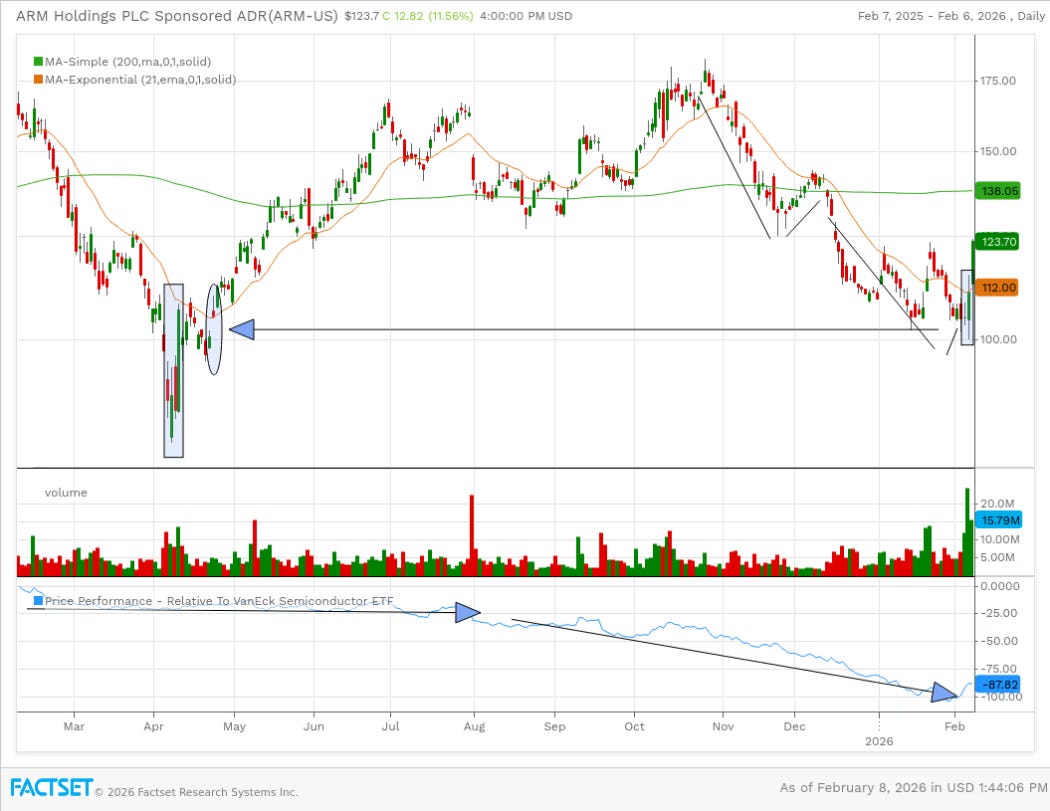The width and height of the screenshot is (1050, 811).
Task: Click the May label on time axis
Action: point(234,726)
